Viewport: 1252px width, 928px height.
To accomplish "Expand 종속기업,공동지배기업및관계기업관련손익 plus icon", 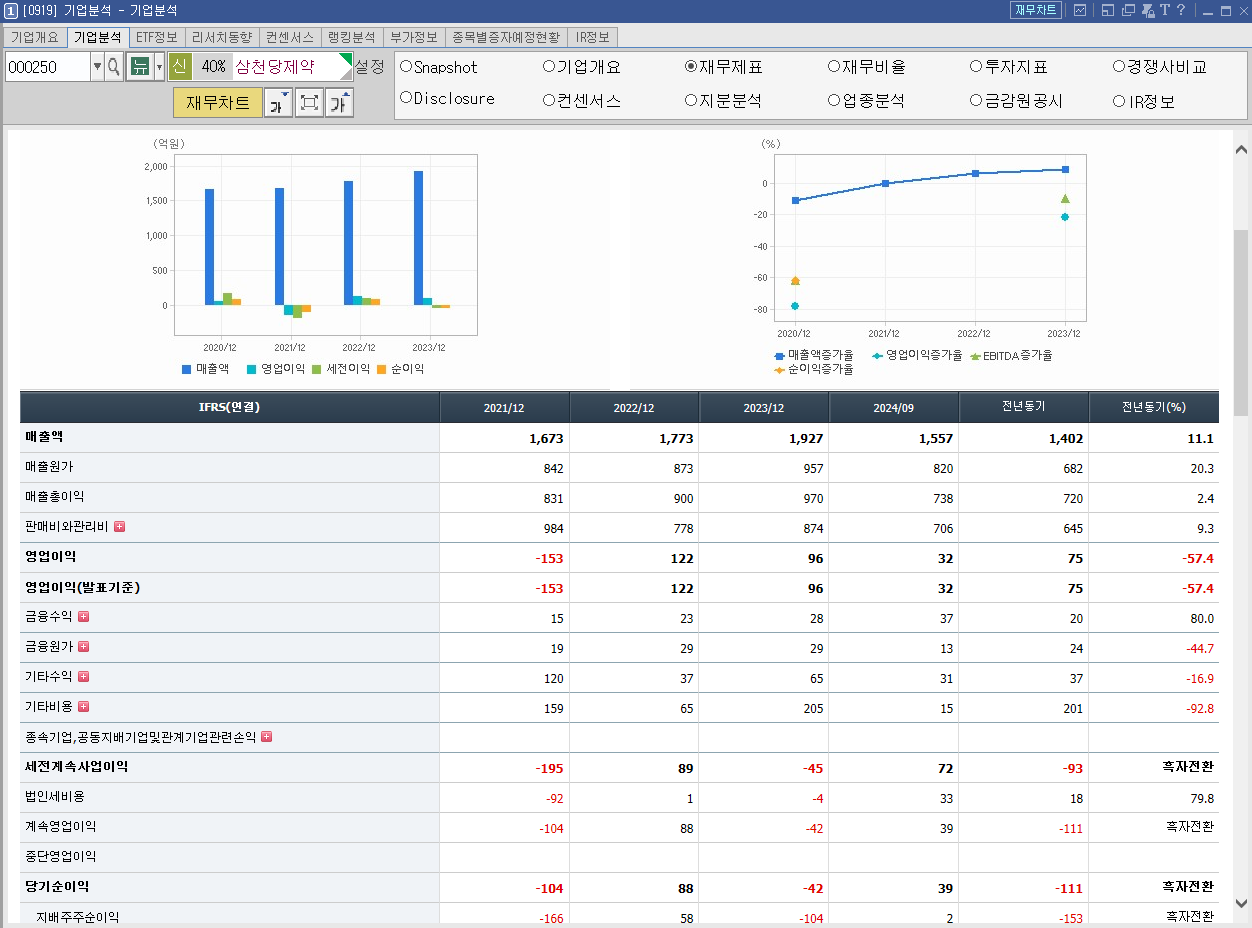I will pyautogui.click(x=266, y=736).
